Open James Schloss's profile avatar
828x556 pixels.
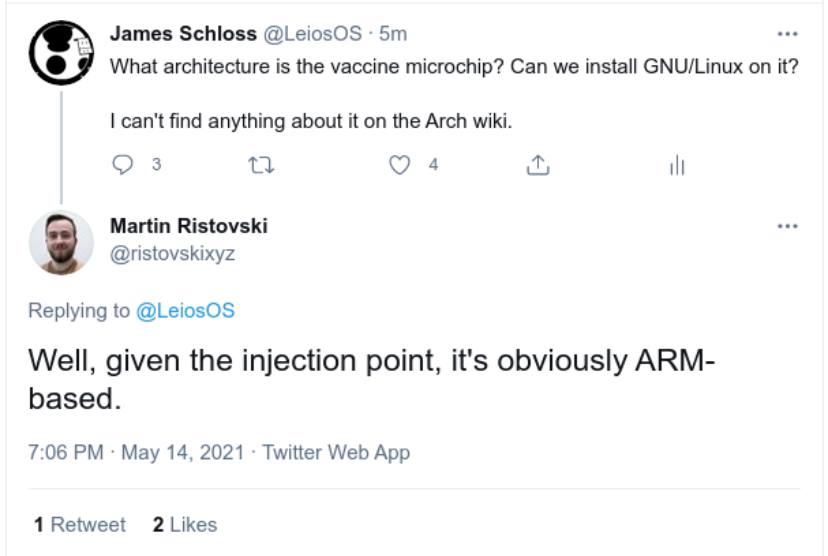point(61,53)
